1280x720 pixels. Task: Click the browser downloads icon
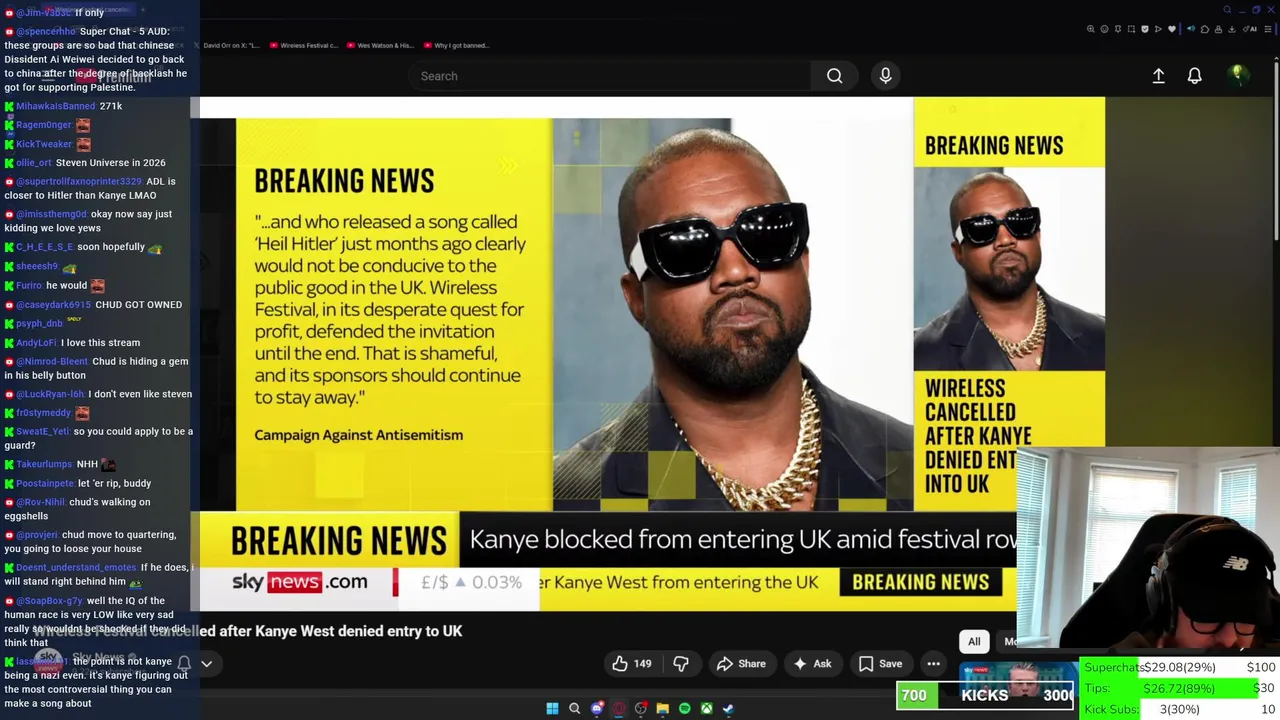pos(1231,29)
